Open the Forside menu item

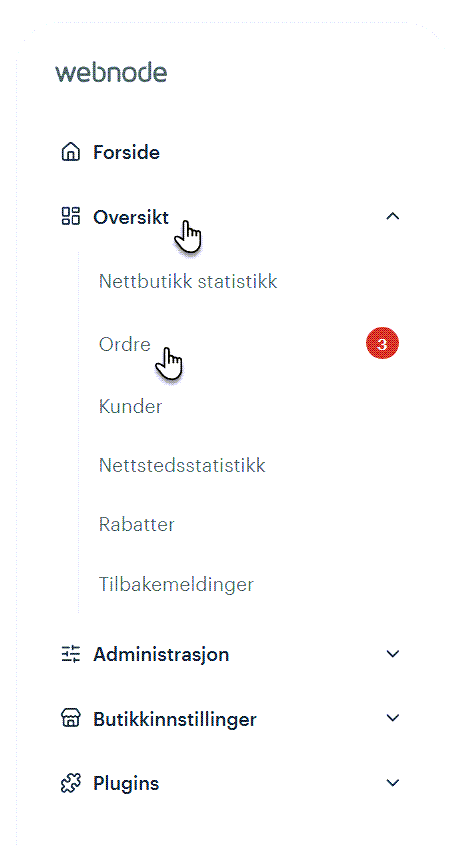click(126, 152)
